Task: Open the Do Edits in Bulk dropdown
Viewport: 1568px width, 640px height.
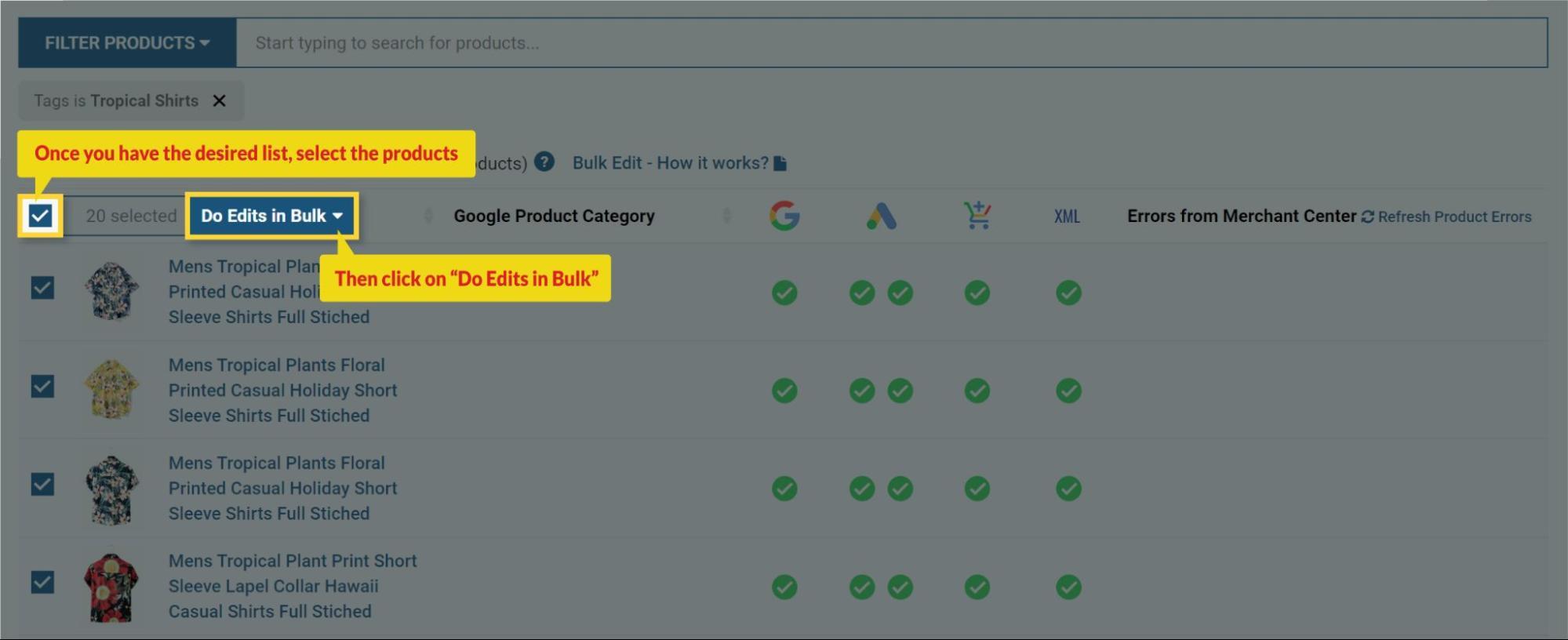Action: pyautogui.click(x=271, y=216)
